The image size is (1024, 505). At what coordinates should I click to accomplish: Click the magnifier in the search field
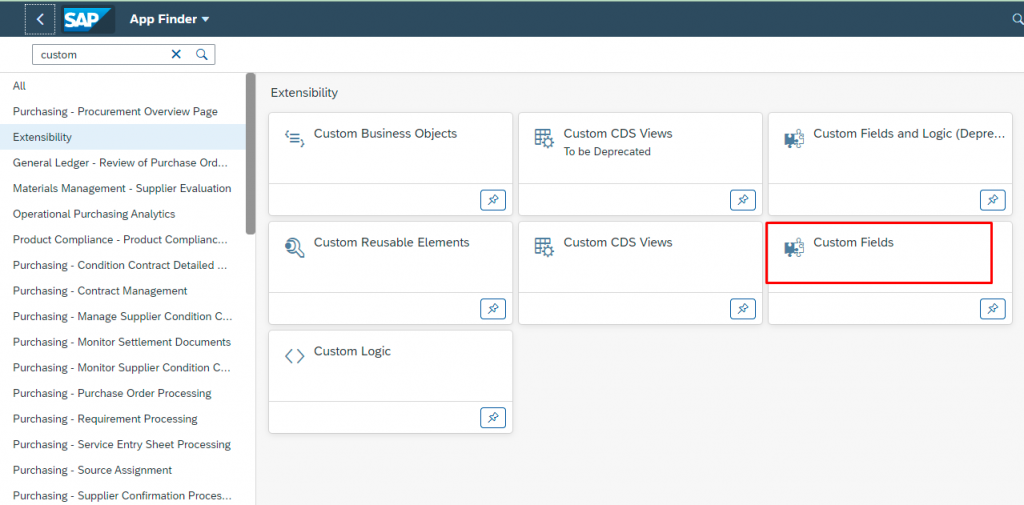click(202, 55)
